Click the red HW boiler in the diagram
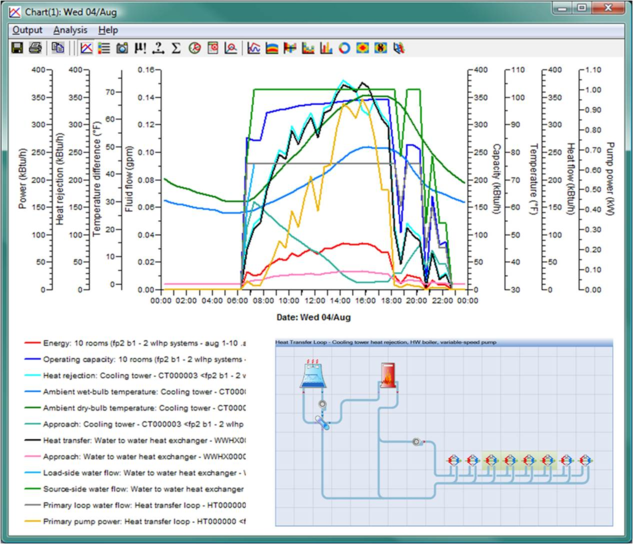The image size is (633, 544). point(386,376)
